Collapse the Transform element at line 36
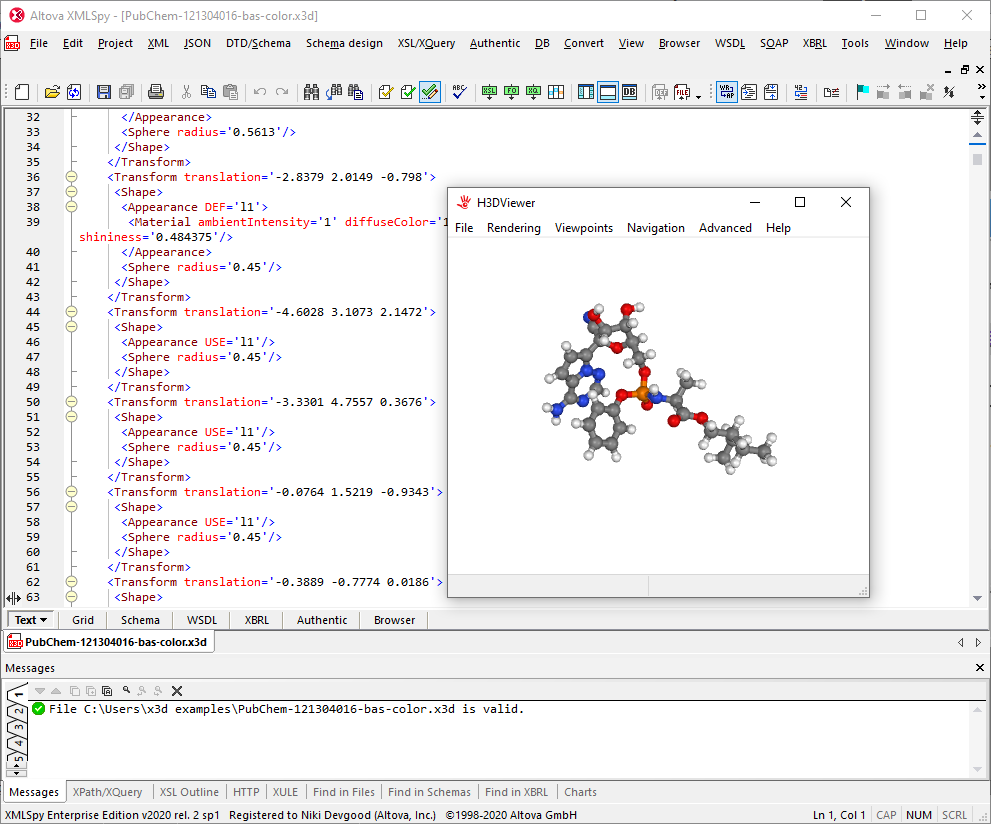This screenshot has width=991, height=824. (71, 176)
